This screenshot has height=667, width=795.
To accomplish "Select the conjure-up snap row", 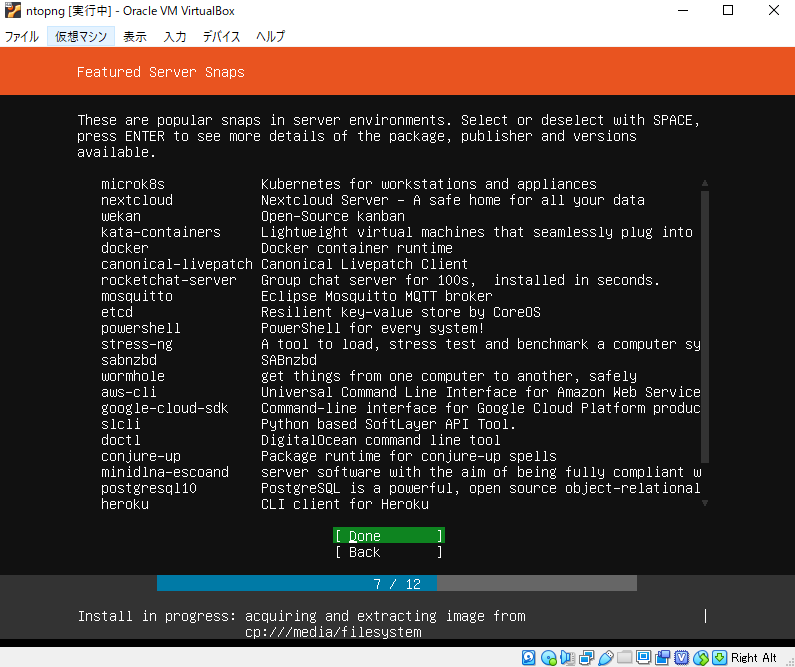I will (x=401, y=456).
